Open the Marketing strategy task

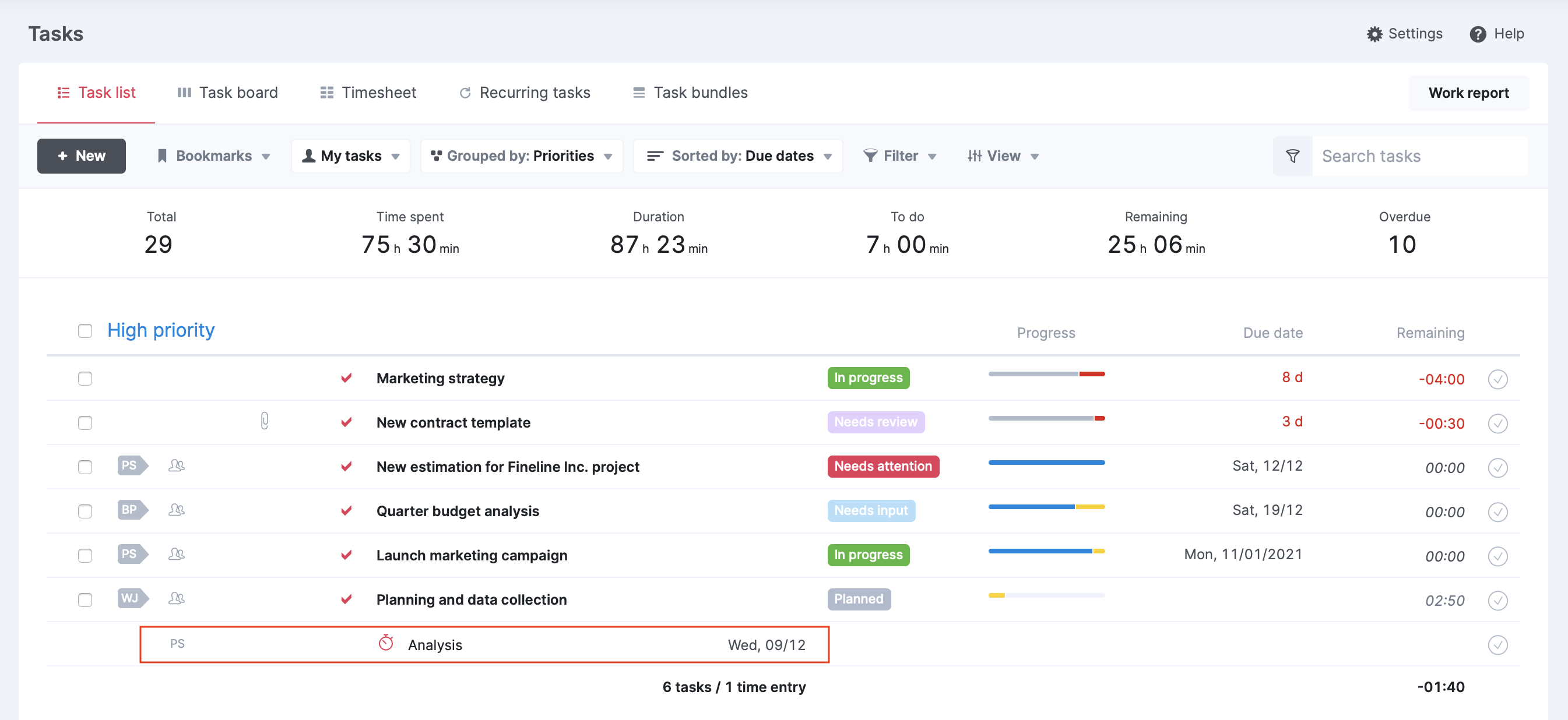click(441, 378)
